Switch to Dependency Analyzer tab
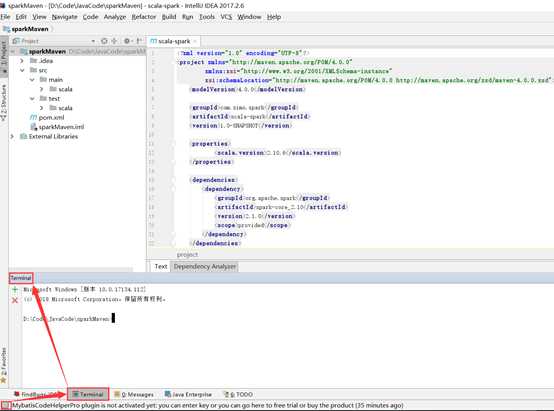Image resolution: width=554 pixels, height=411 pixels. pos(205,266)
